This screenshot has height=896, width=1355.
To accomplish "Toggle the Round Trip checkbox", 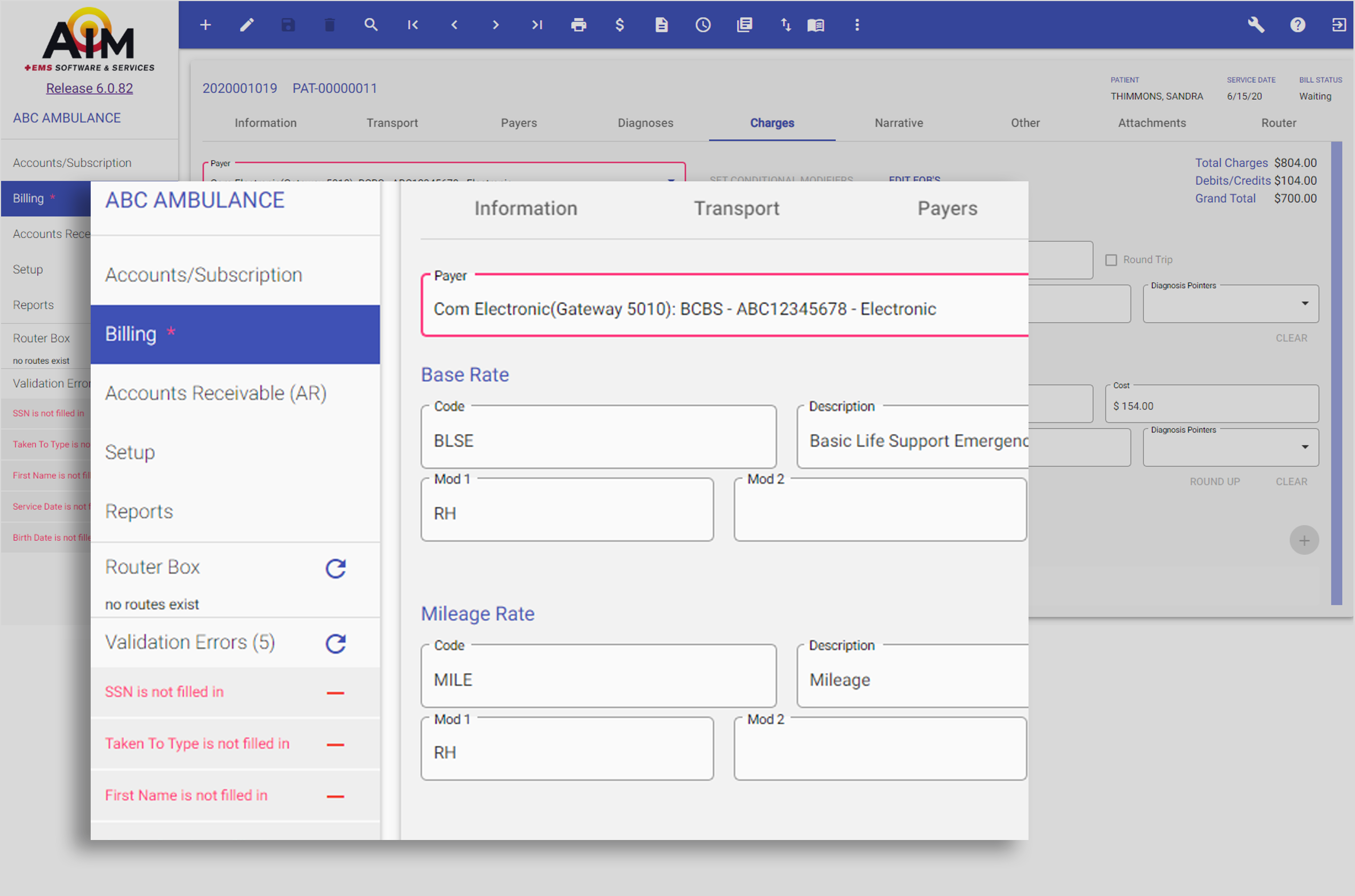I will (x=1111, y=260).
